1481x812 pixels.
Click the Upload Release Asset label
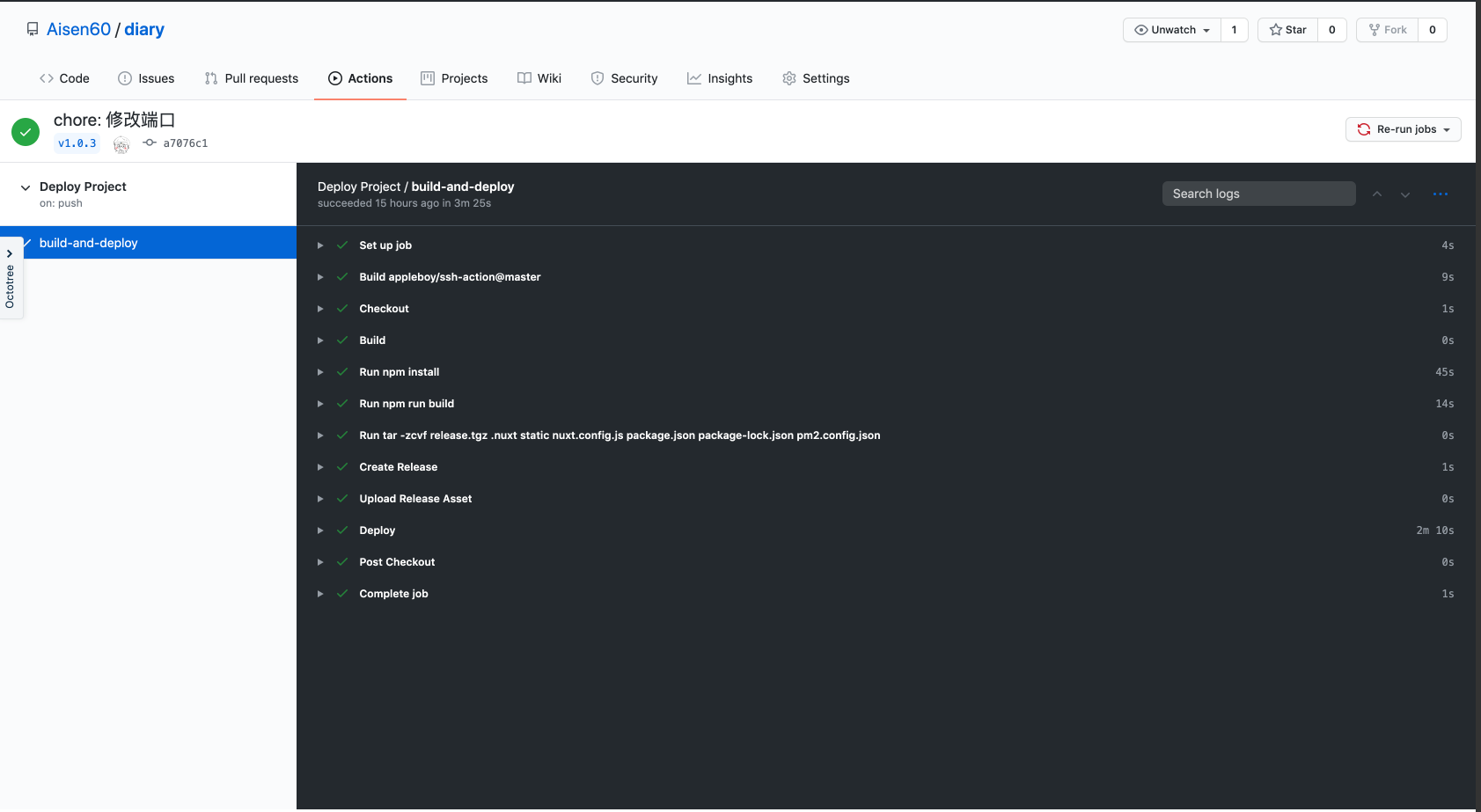tap(415, 499)
